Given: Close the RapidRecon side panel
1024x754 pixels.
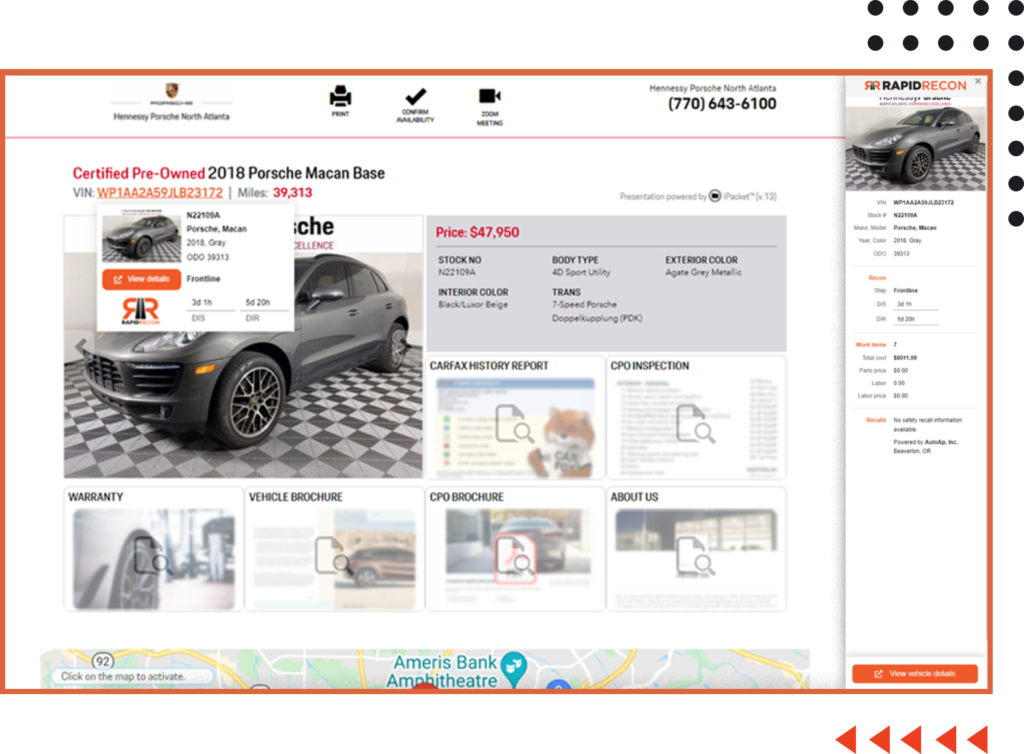Looking at the screenshot, I should click(978, 81).
